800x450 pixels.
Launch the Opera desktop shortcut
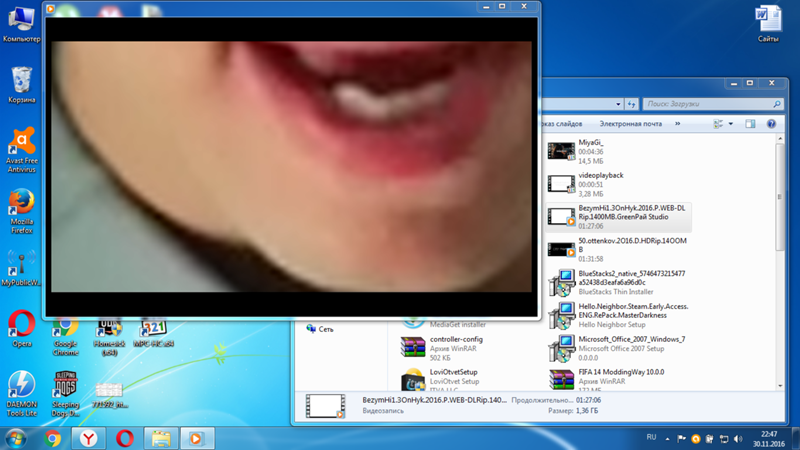point(21,329)
